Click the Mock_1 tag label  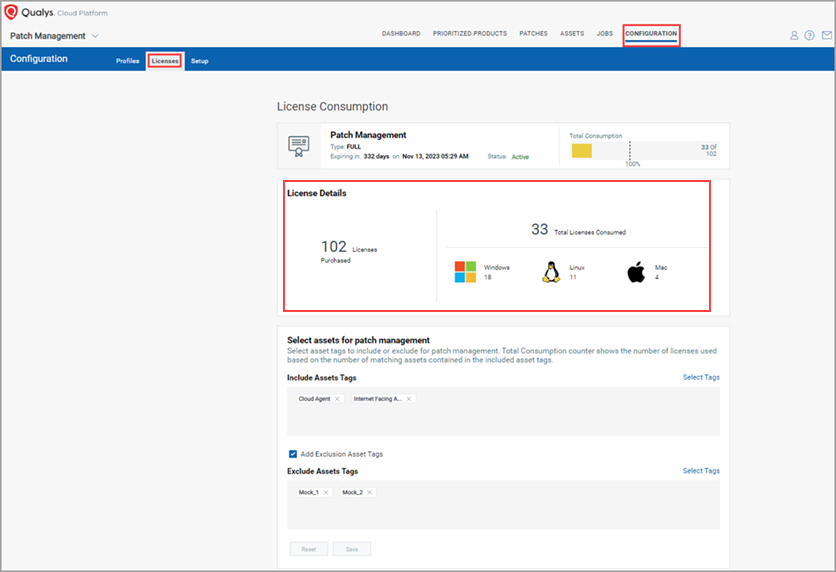308,493
